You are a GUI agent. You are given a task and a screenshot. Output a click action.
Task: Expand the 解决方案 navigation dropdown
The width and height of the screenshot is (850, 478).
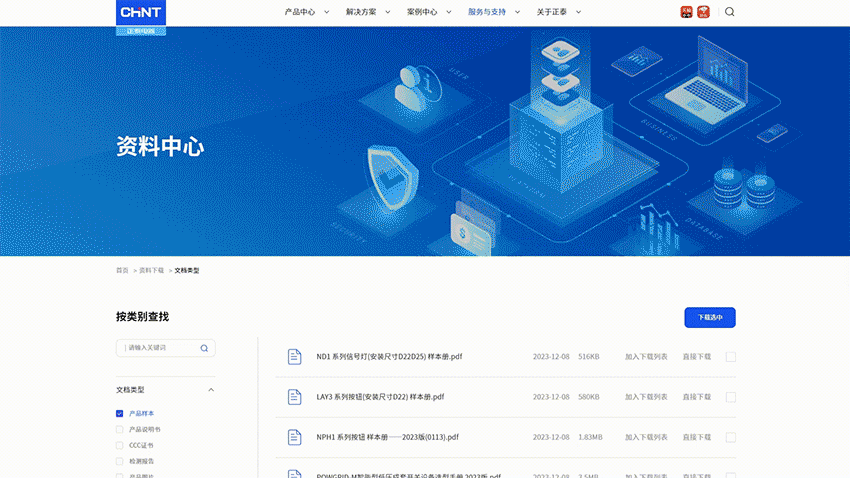point(366,12)
